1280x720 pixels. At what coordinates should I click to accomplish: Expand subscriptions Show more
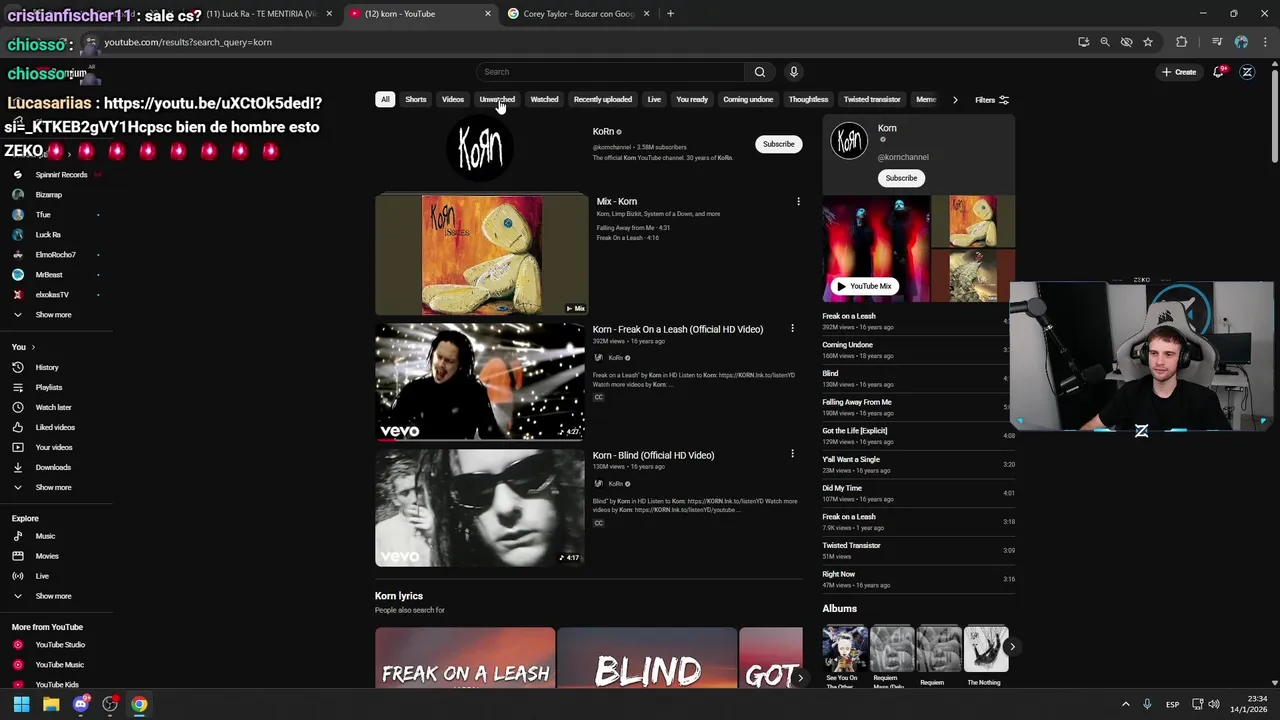pyautogui.click(x=53, y=315)
